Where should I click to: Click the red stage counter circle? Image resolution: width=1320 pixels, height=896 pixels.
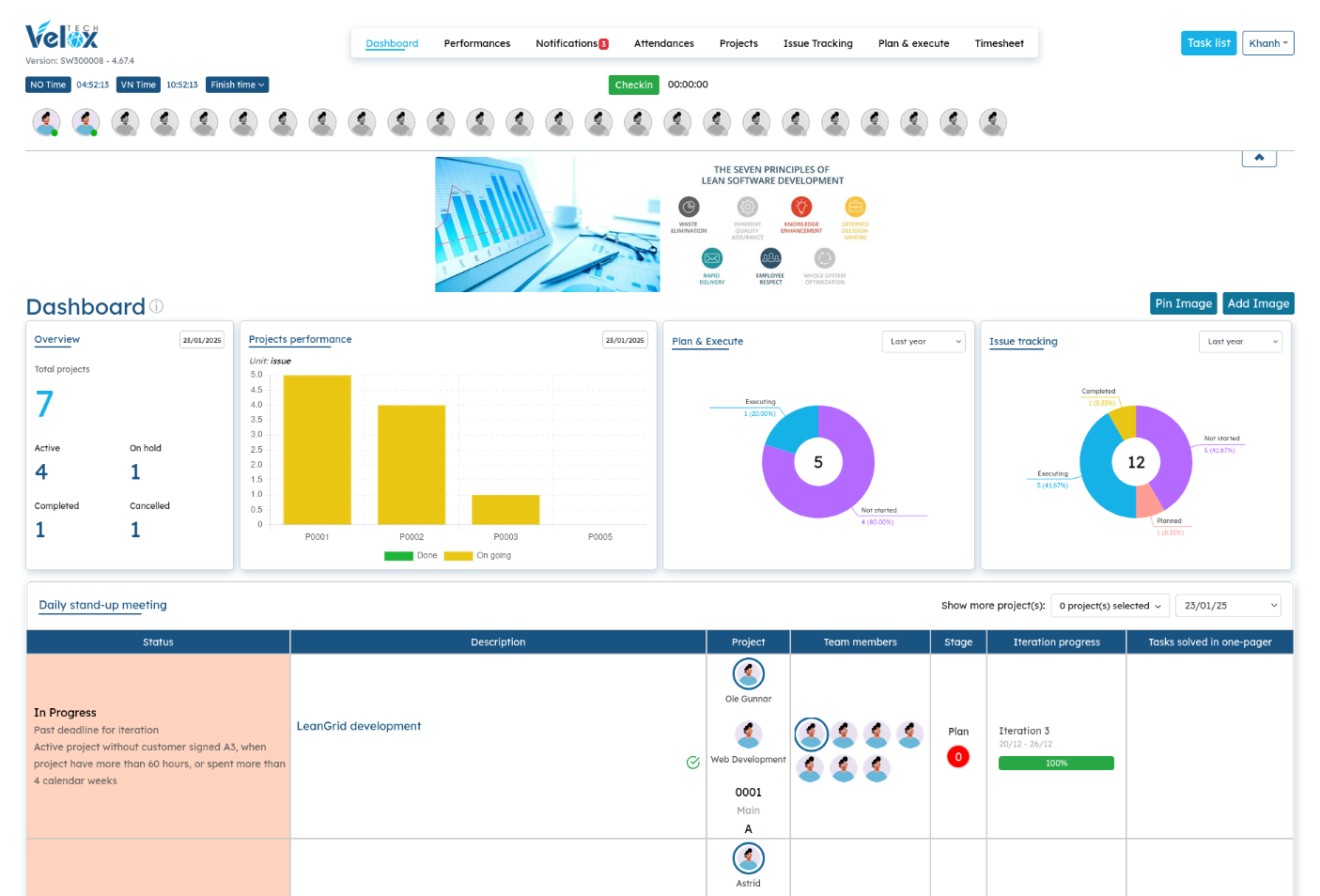point(957,757)
